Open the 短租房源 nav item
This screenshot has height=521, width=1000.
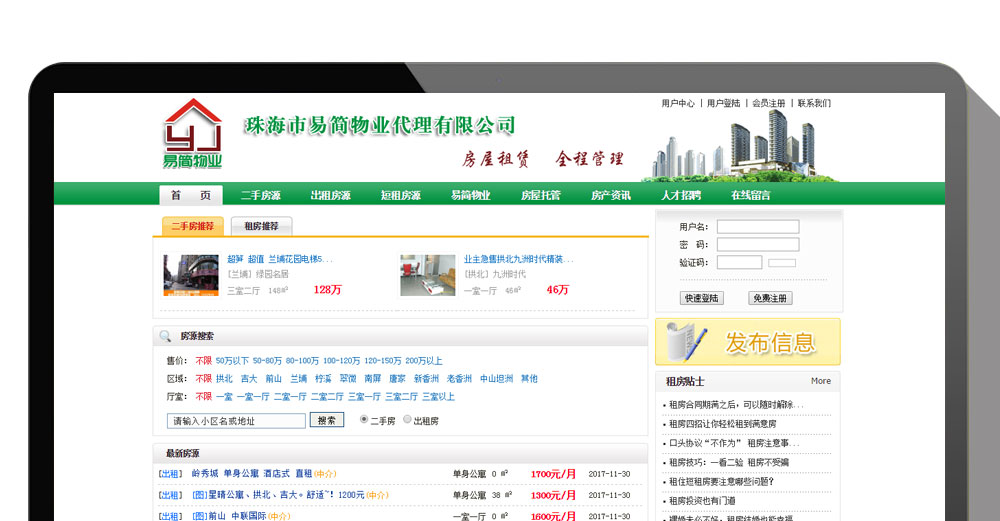click(401, 195)
